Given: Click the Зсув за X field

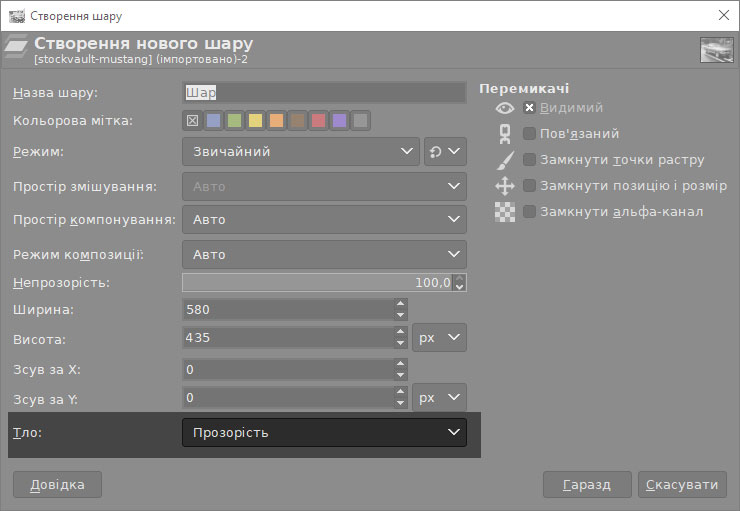Looking at the screenshot, I should point(288,369).
